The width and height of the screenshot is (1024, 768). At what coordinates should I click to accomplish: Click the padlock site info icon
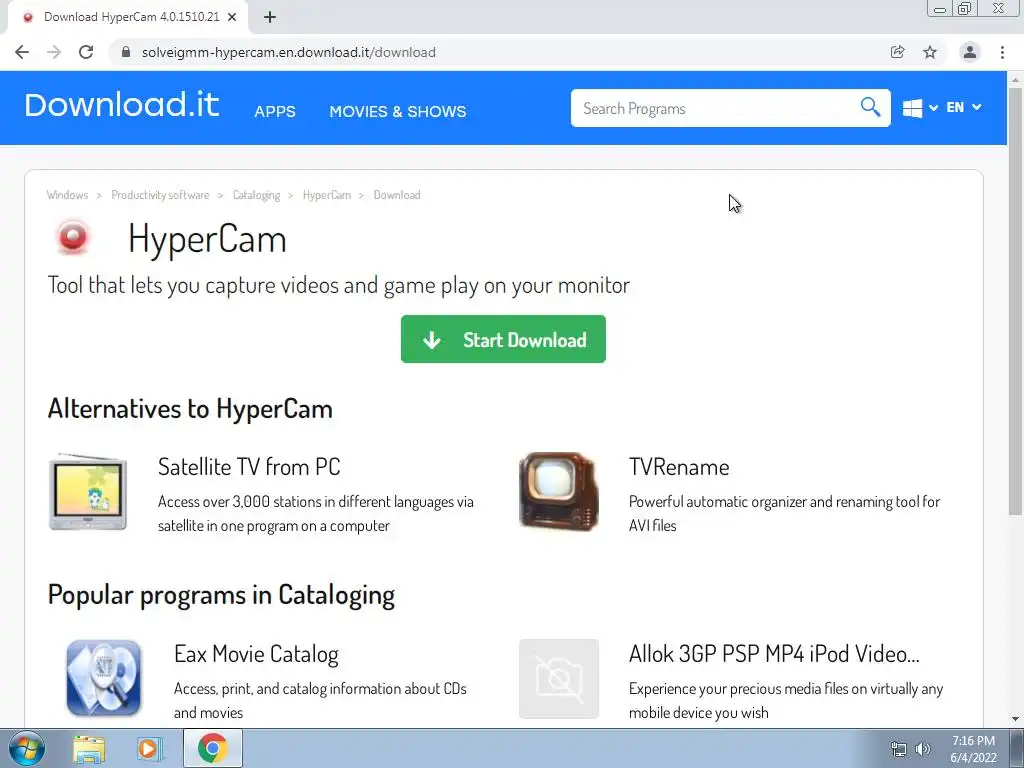tap(126, 52)
